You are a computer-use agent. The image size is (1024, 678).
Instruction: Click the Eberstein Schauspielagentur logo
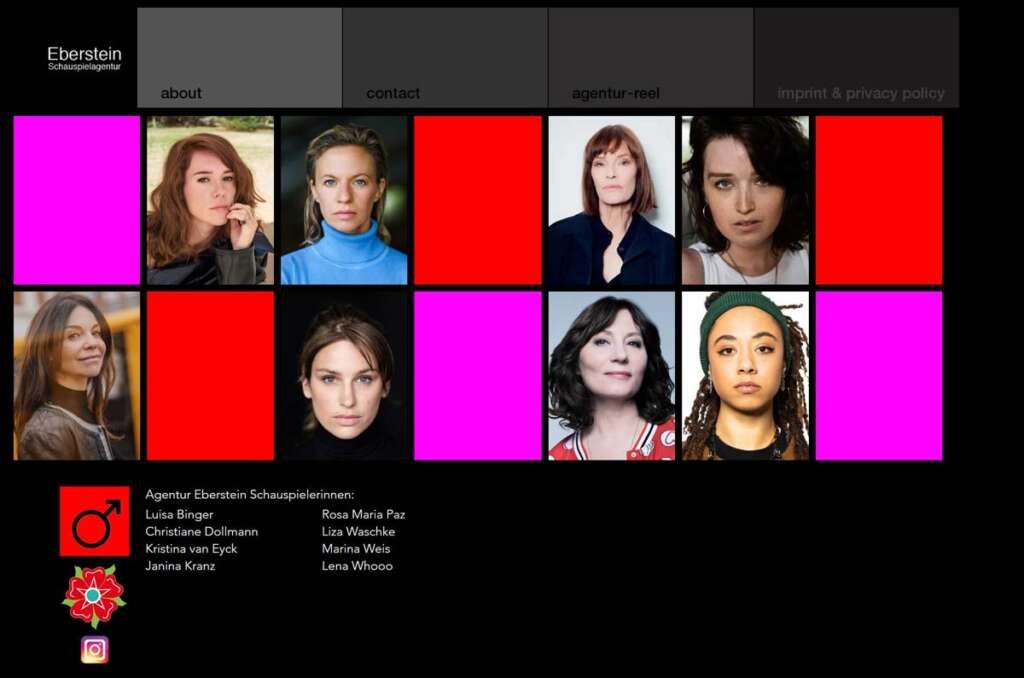(84, 58)
